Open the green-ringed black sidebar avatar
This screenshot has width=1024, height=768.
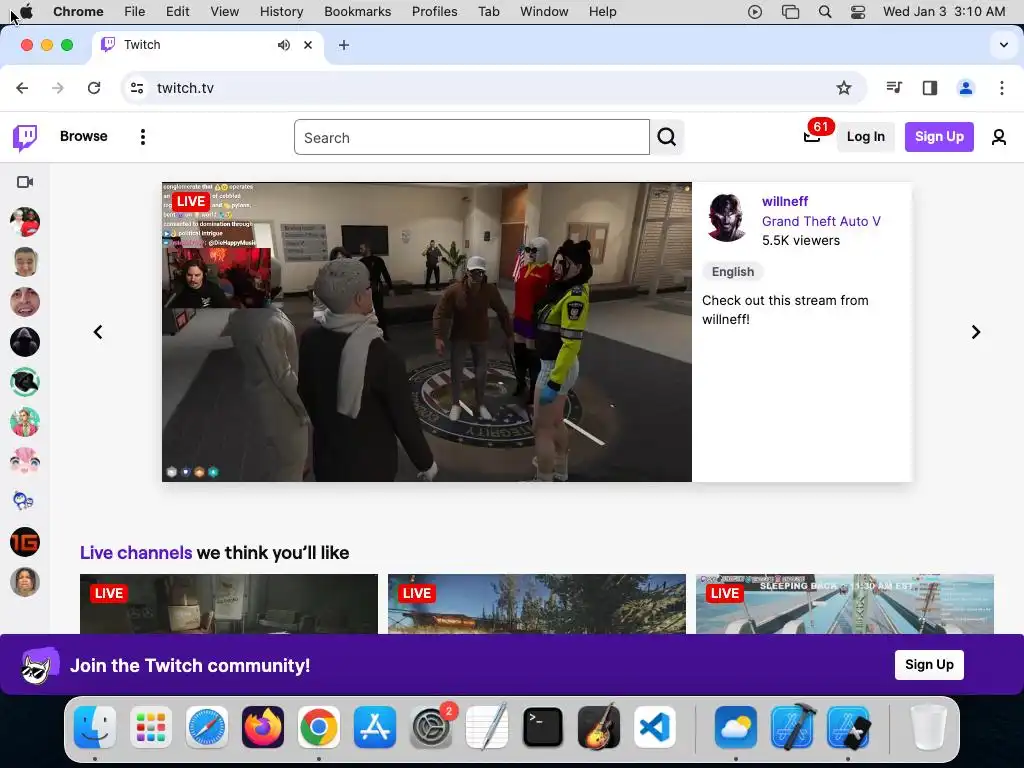point(25,382)
